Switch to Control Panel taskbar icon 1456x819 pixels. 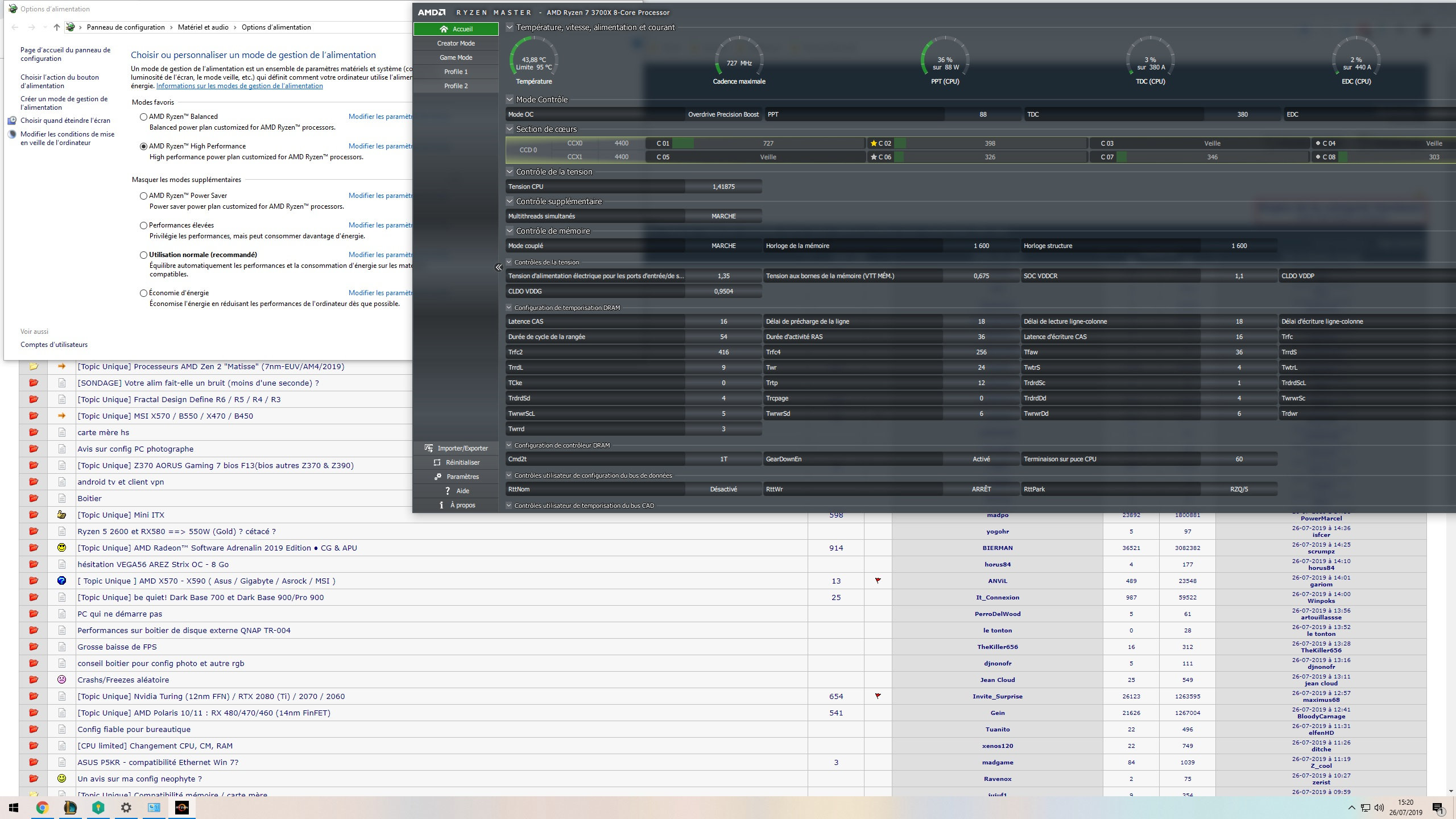click(x=154, y=808)
